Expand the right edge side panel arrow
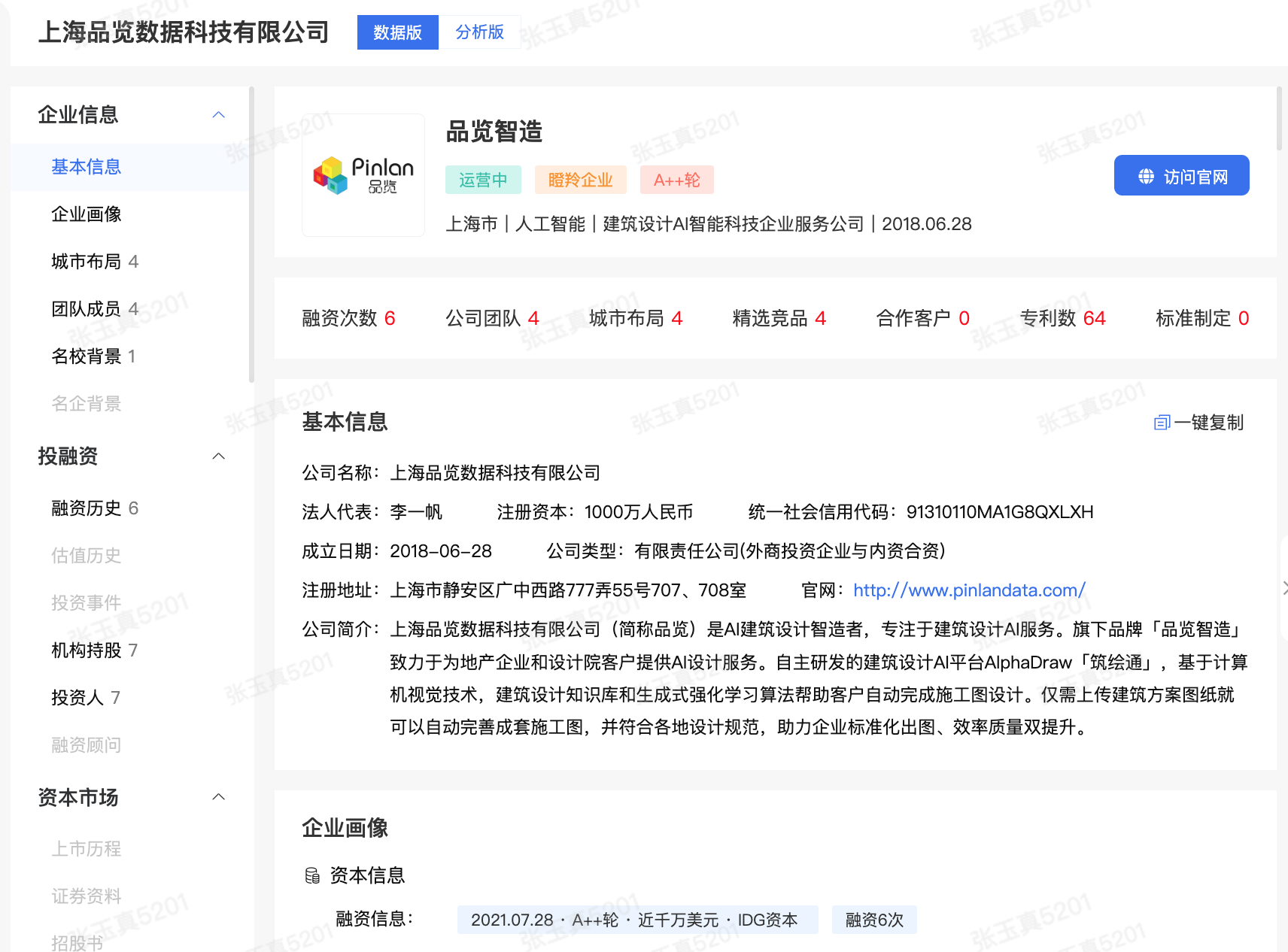 (1284, 588)
